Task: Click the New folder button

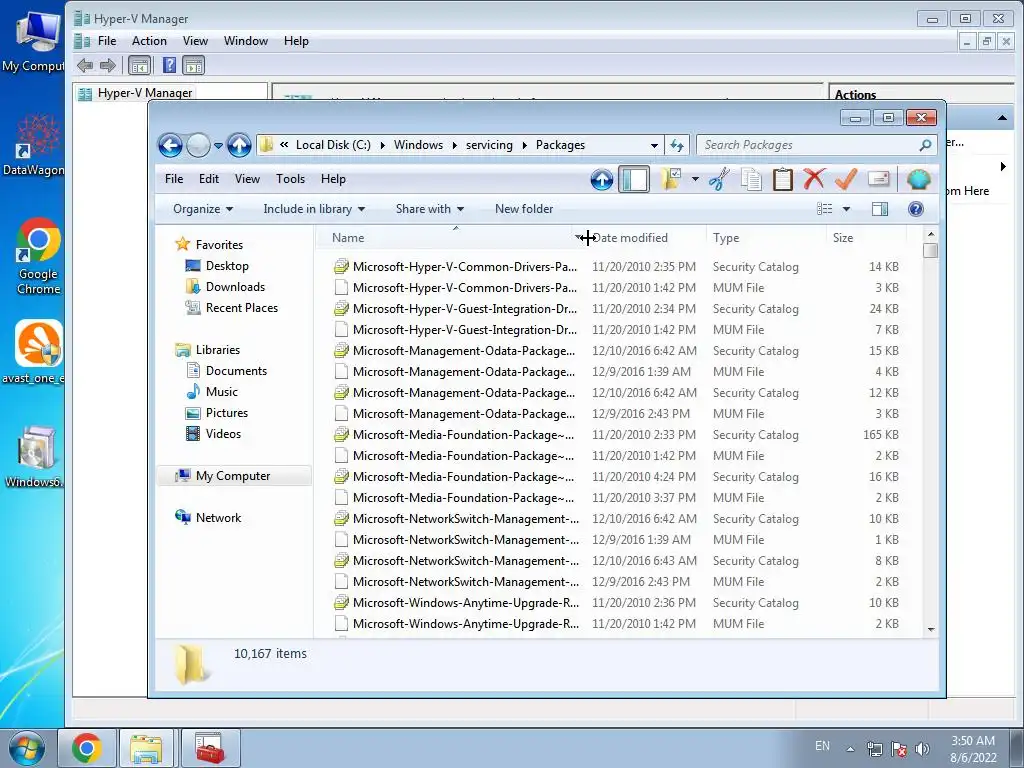Action: click(x=524, y=209)
